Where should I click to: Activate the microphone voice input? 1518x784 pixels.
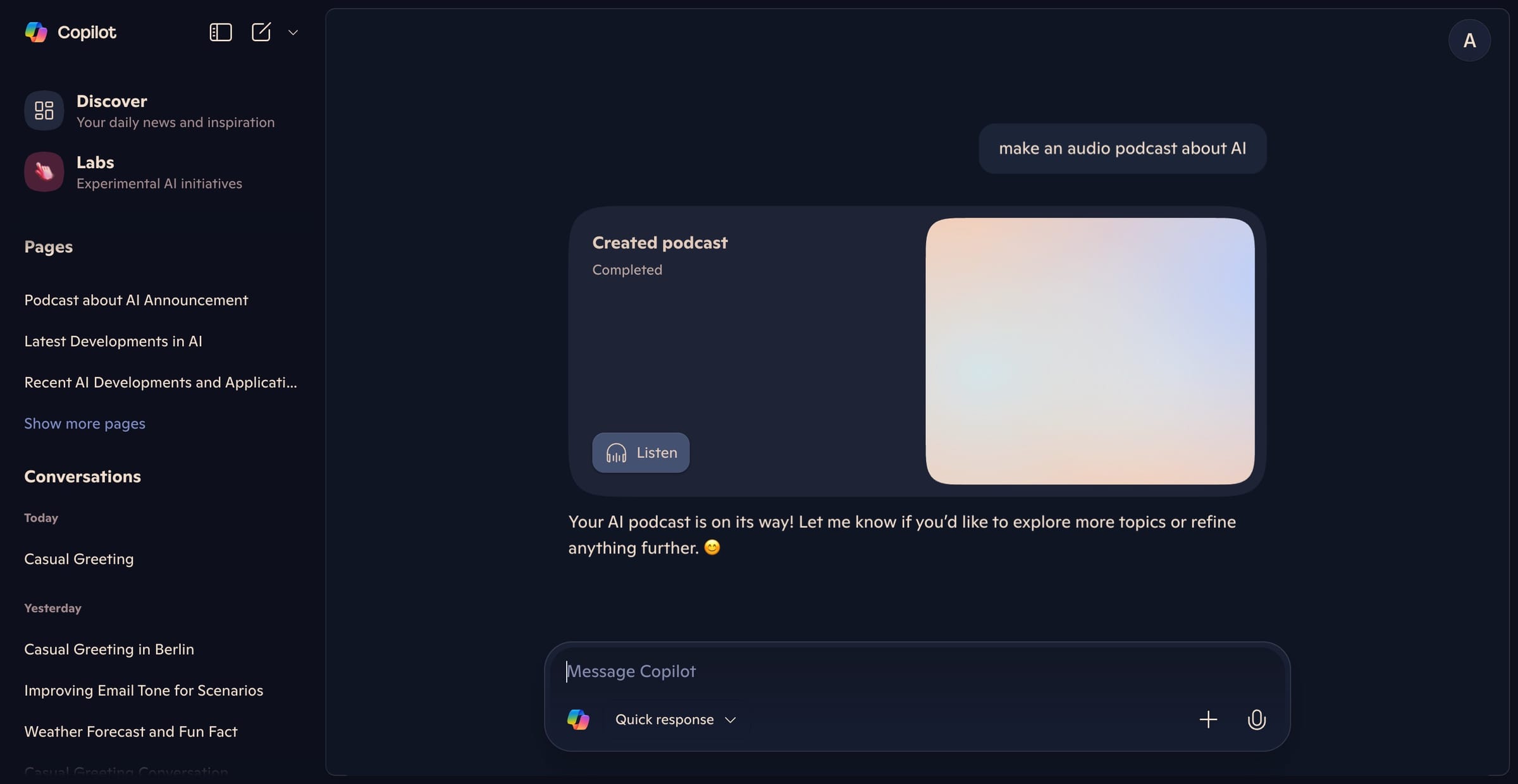point(1256,720)
